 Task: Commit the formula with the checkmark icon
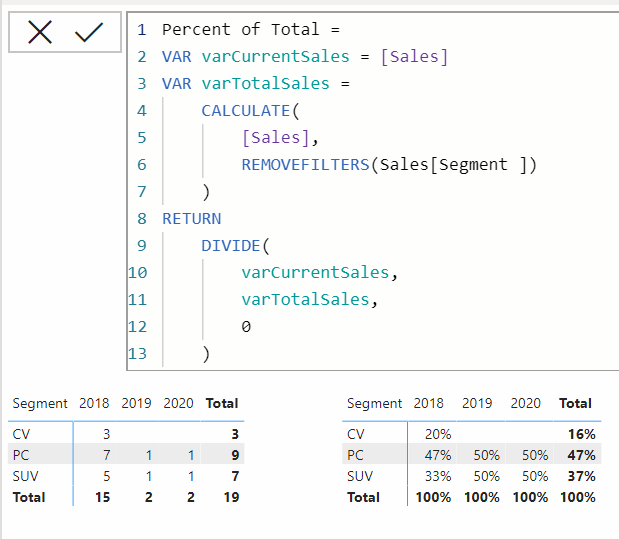point(89,32)
